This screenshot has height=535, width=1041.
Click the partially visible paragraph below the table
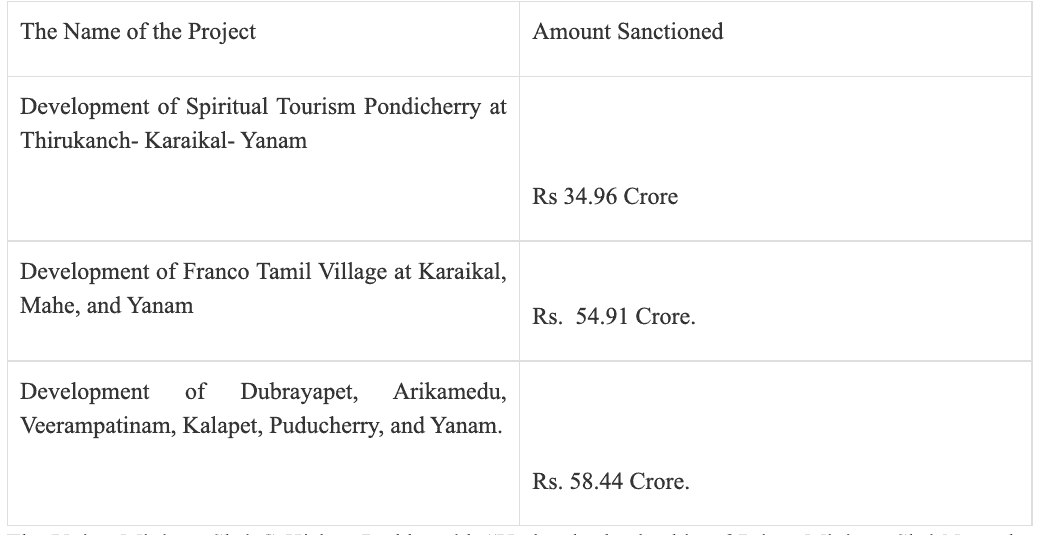click(520, 532)
